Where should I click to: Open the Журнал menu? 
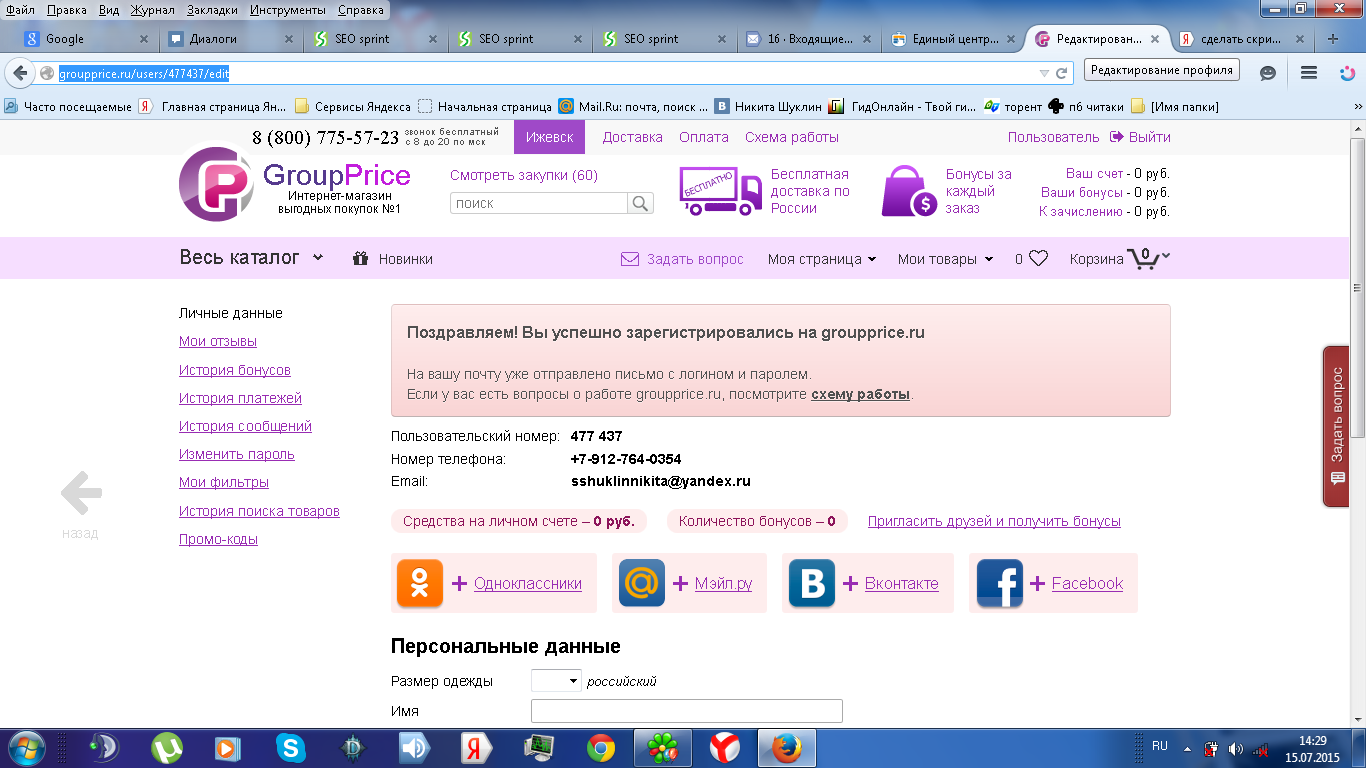click(x=152, y=10)
